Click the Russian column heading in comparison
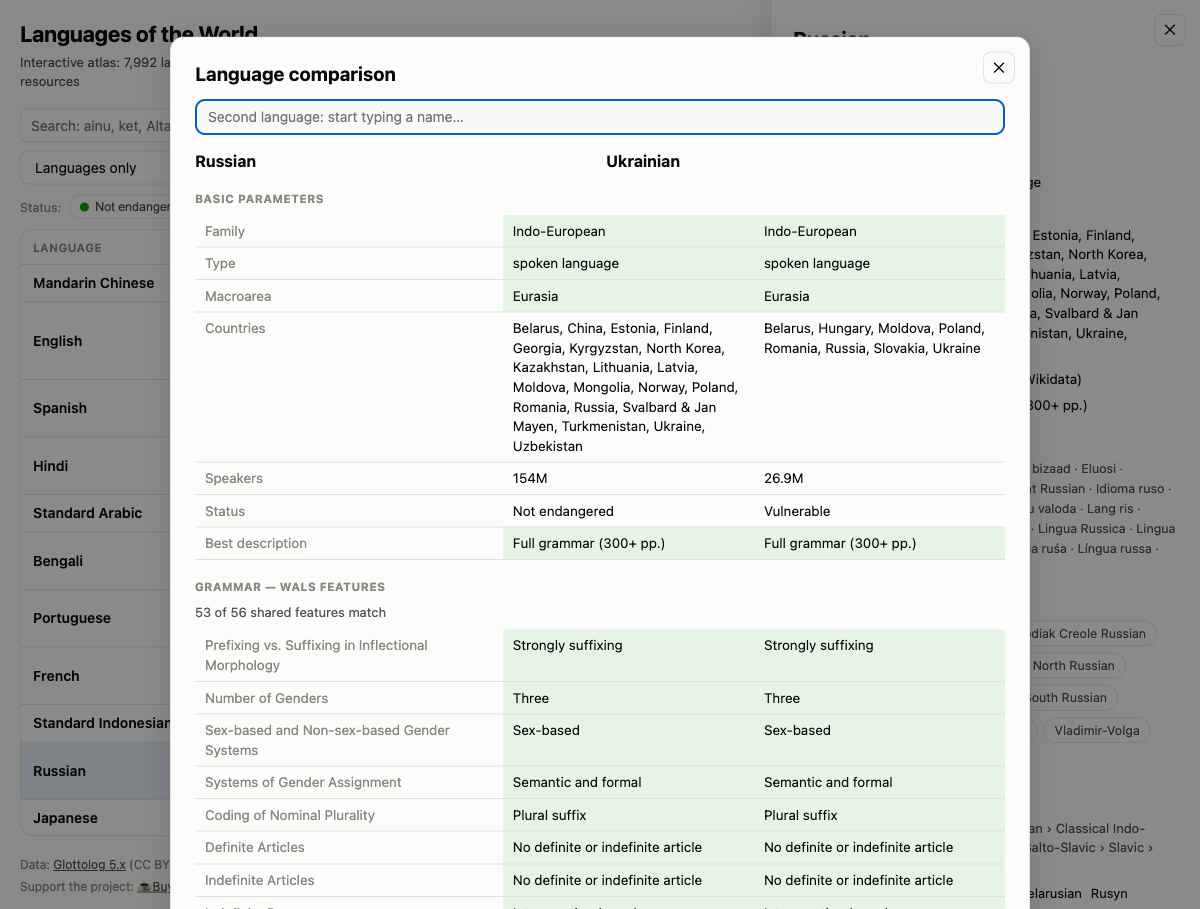Screen dimensions: 1200x909 [x=225, y=161]
